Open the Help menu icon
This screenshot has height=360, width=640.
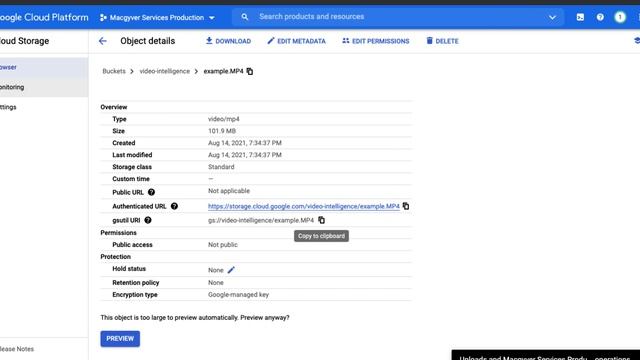point(600,17)
